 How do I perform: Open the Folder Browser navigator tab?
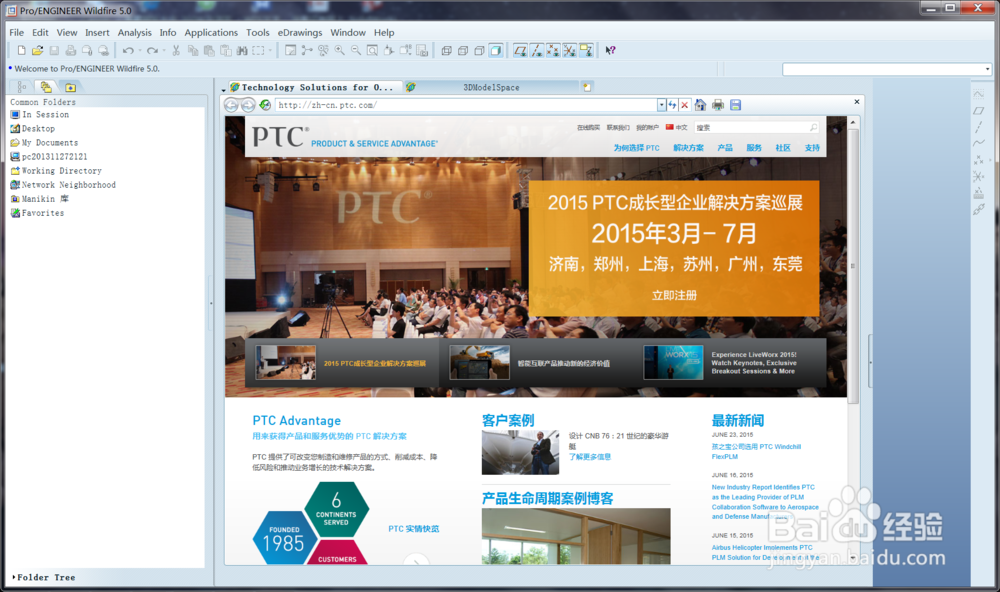pyautogui.click(x=46, y=87)
